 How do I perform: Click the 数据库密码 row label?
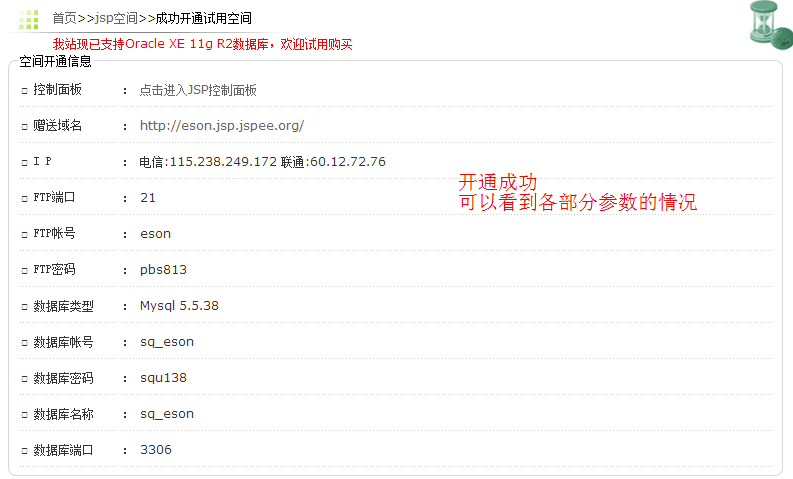[63, 378]
